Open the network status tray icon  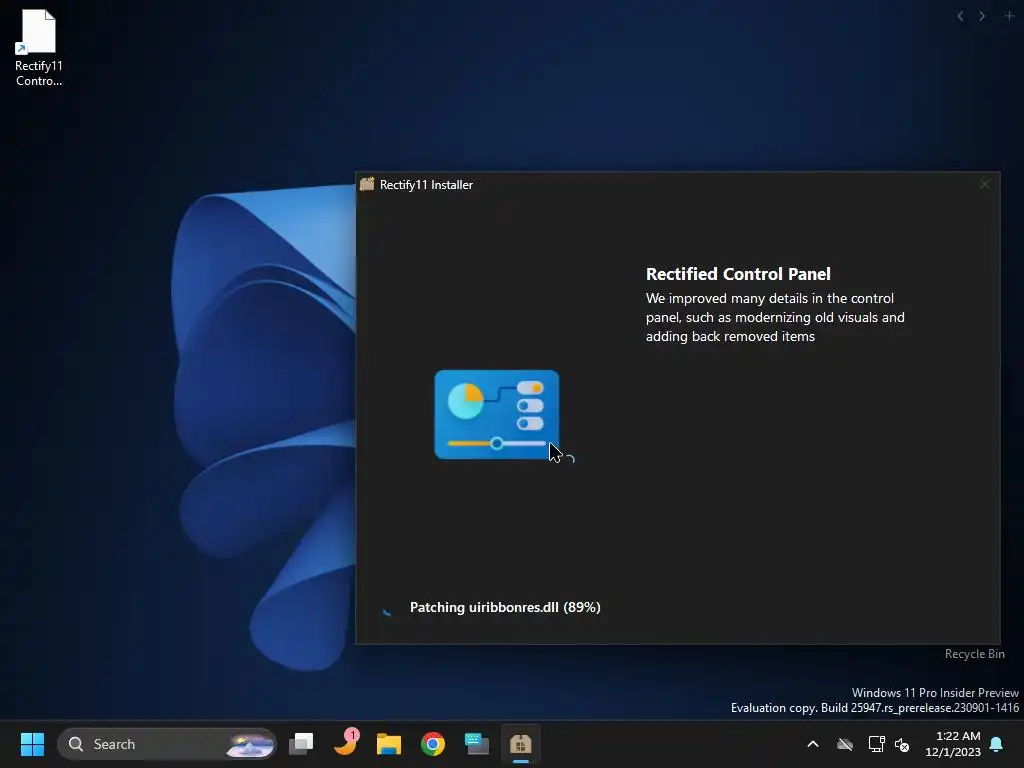tap(876, 744)
